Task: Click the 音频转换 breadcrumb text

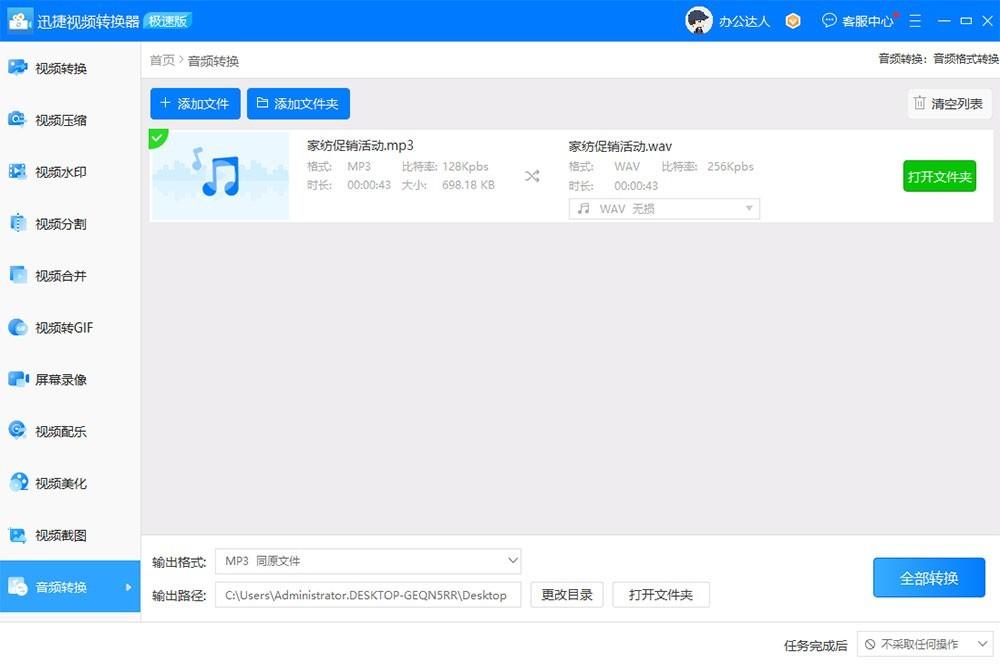Action: coord(213,61)
